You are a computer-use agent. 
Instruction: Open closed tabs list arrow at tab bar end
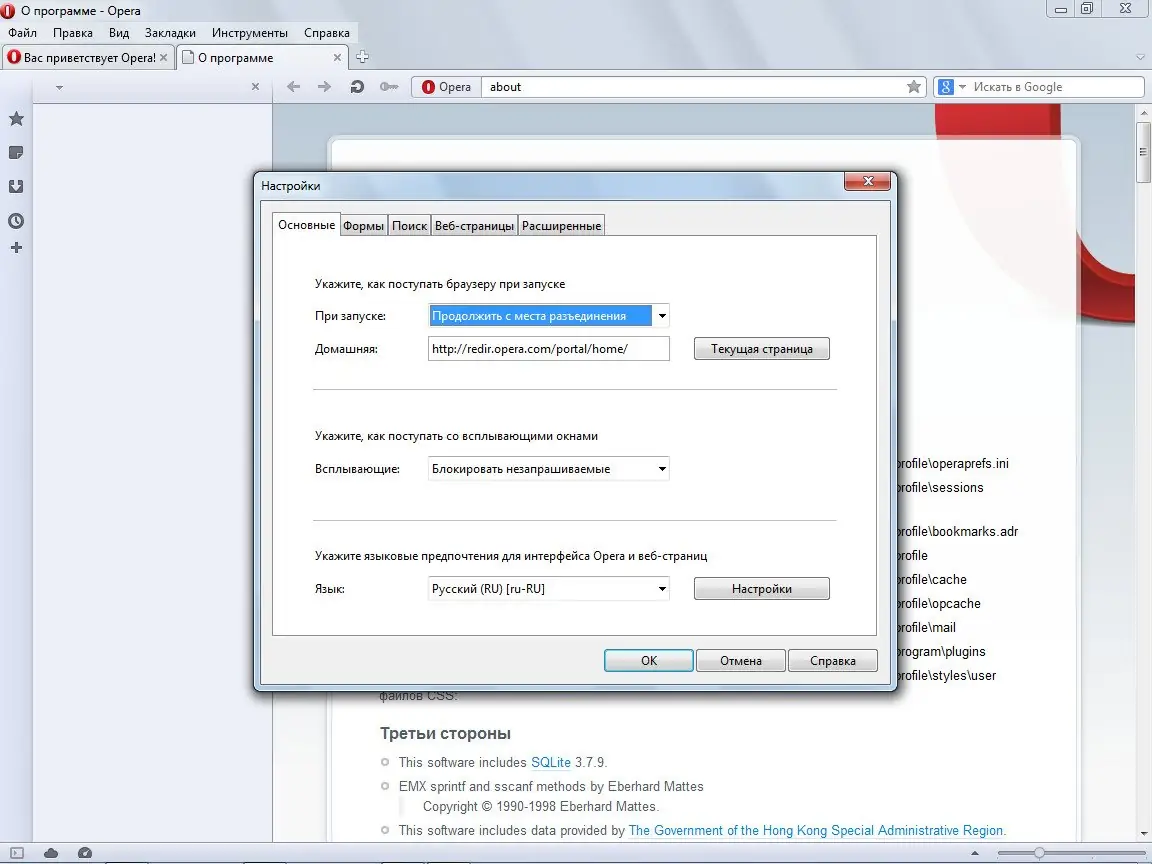pyautogui.click(x=1140, y=57)
